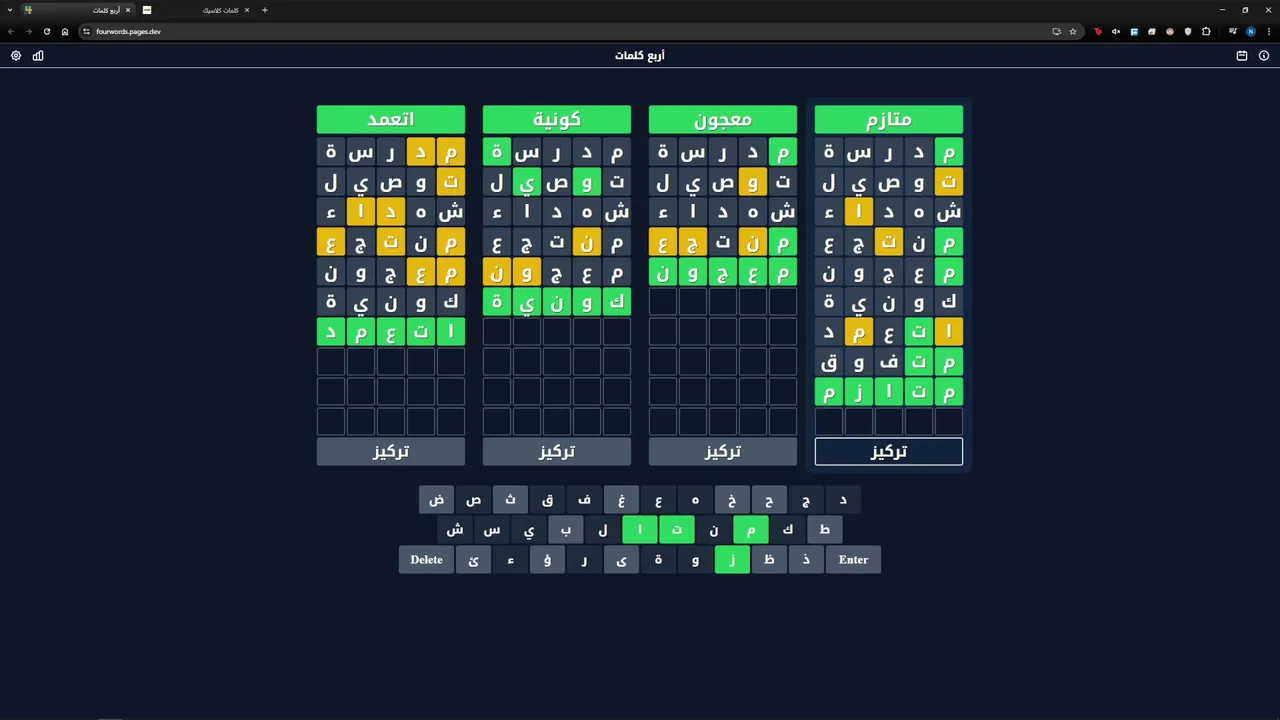Tap the green م key
This screenshot has width=1280, height=720.
click(751, 530)
